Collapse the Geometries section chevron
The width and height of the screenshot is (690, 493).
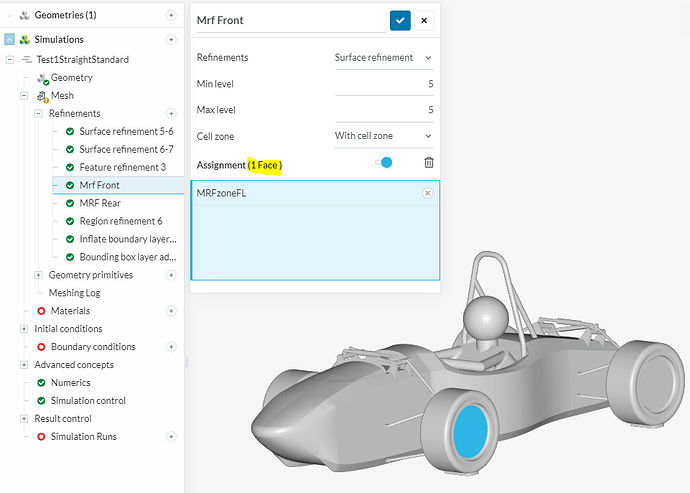pyautogui.click(x=9, y=15)
